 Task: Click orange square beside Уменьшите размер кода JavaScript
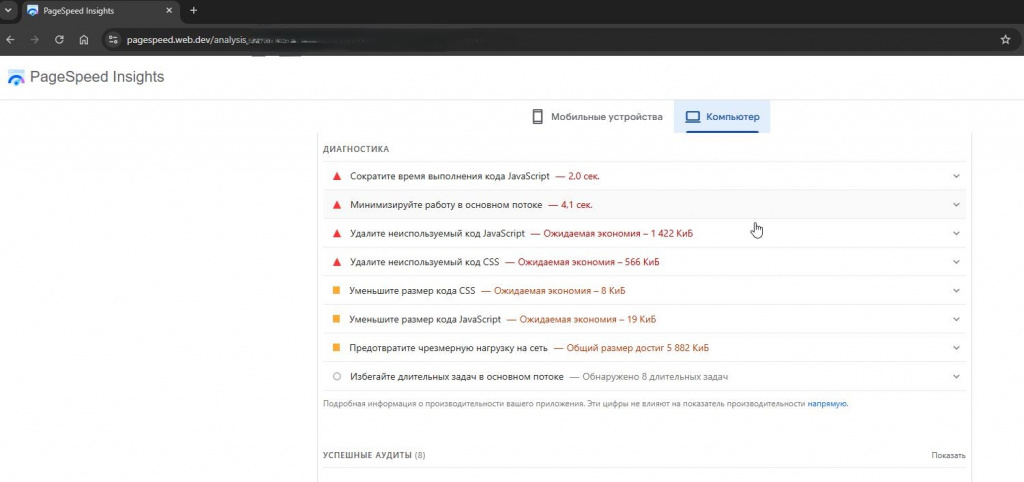[336, 319]
